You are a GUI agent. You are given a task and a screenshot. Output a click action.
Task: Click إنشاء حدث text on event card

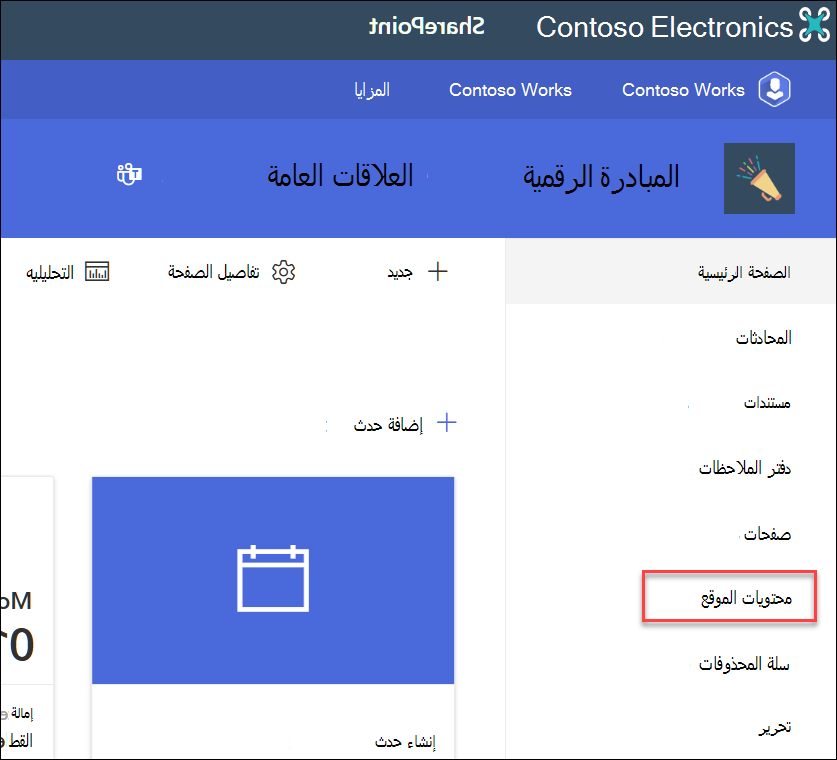tap(405, 742)
